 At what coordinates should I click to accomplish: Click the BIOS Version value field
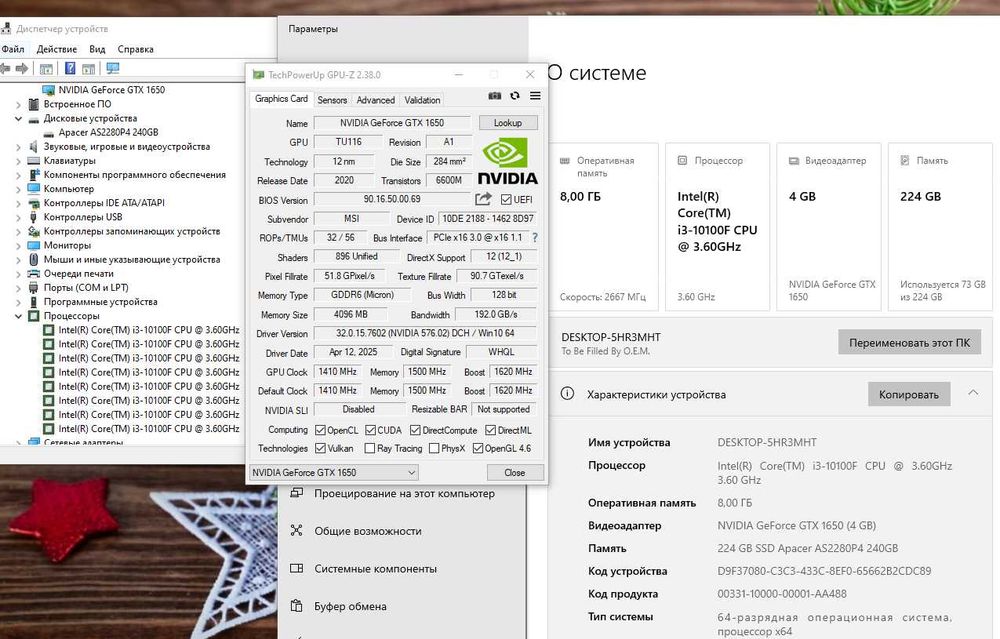tap(392, 199)
